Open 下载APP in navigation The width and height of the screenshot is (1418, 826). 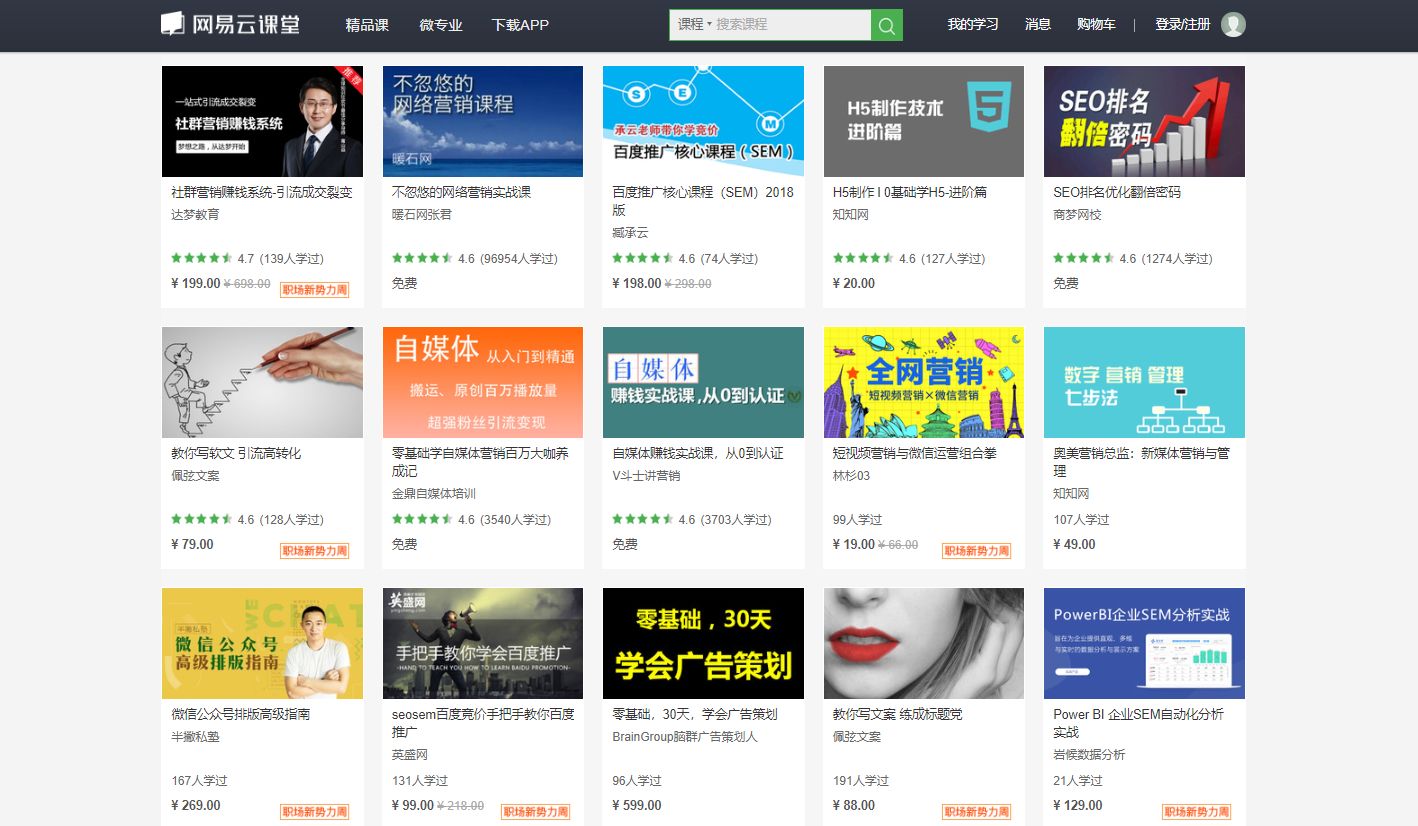pyautogui.click(x=520, y=25)
